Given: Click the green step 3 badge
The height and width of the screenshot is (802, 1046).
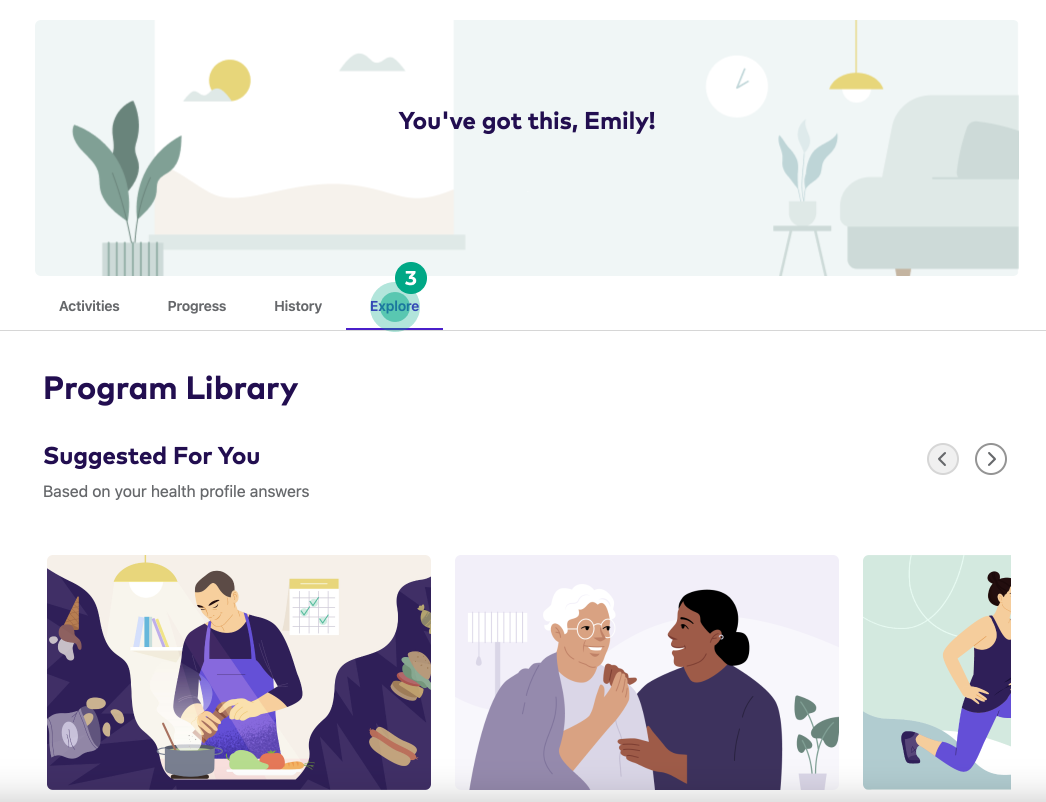Looking at the screenshot, I should [x=411, y=278].
